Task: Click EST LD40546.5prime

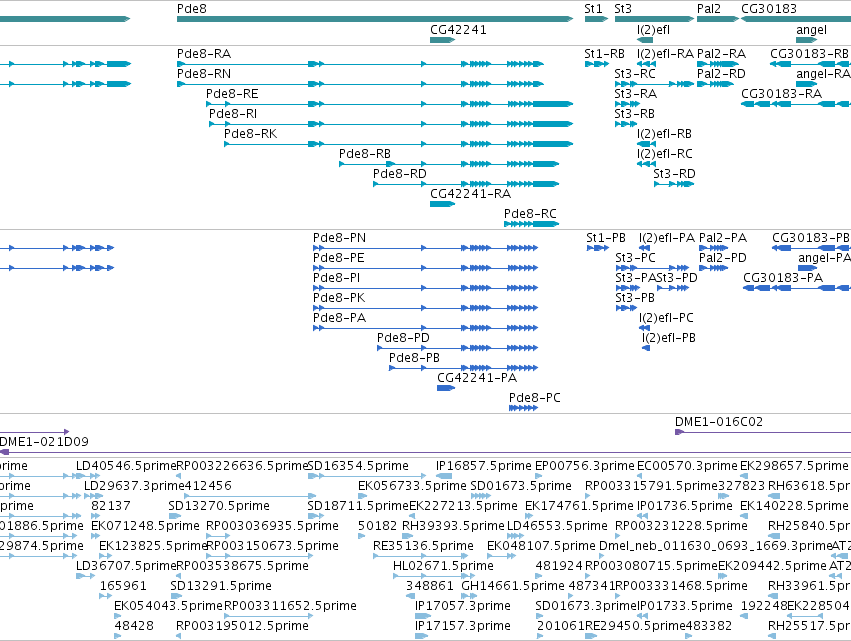Action: (87, 476)
